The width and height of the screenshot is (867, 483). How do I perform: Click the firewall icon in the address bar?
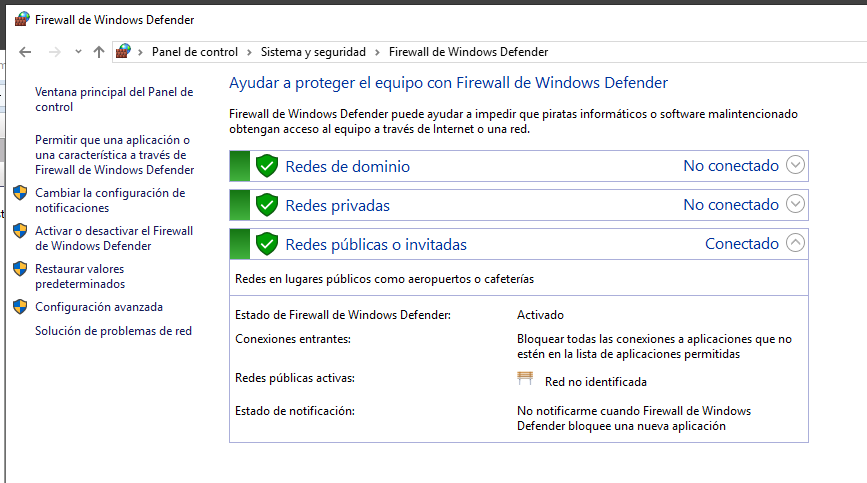coord(123,51)
